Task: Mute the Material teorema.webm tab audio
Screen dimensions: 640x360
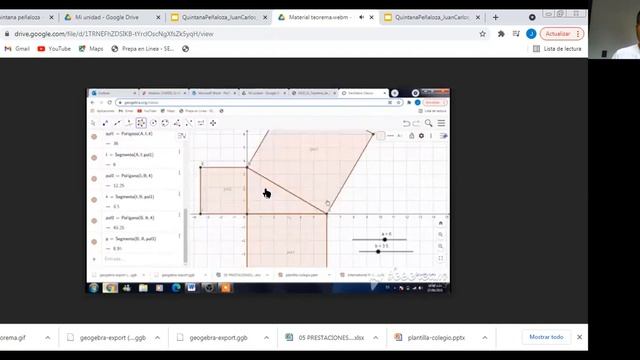Action: (361, 17)
